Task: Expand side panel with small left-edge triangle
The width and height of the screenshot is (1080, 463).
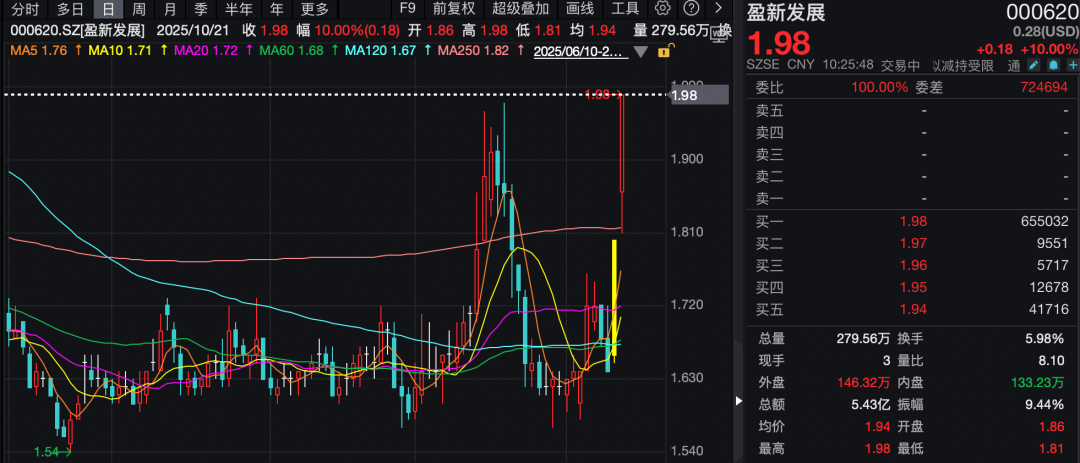Action: 739,401
